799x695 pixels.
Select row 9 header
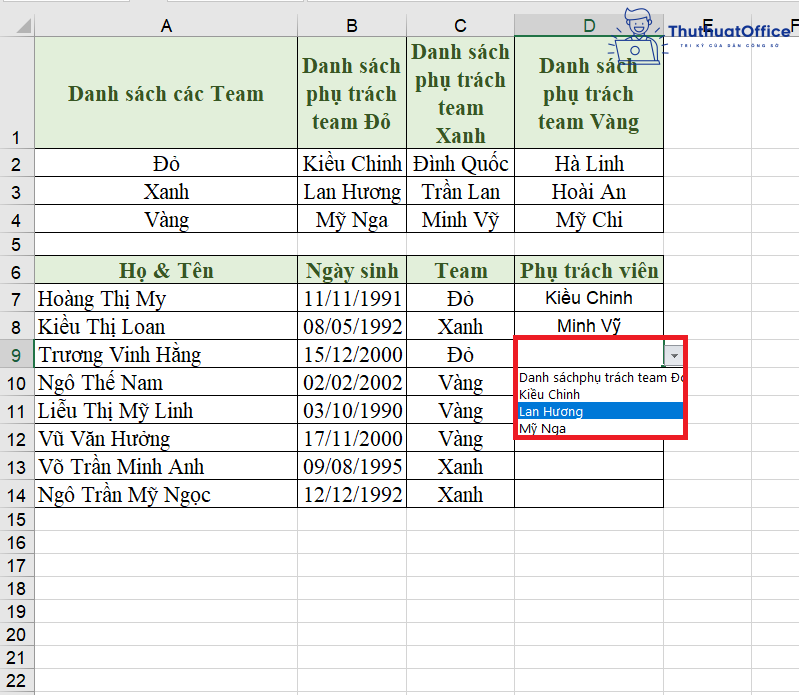(17, 354)
